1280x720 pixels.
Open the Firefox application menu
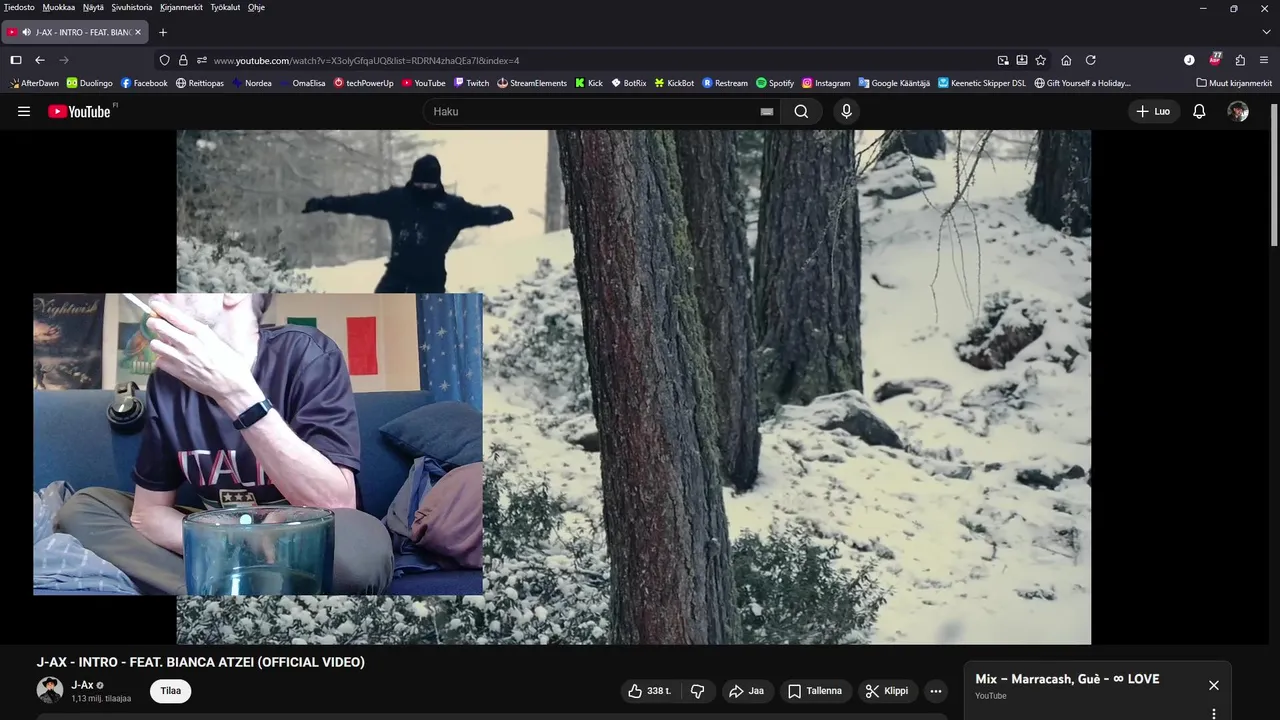coord(1264,60)
